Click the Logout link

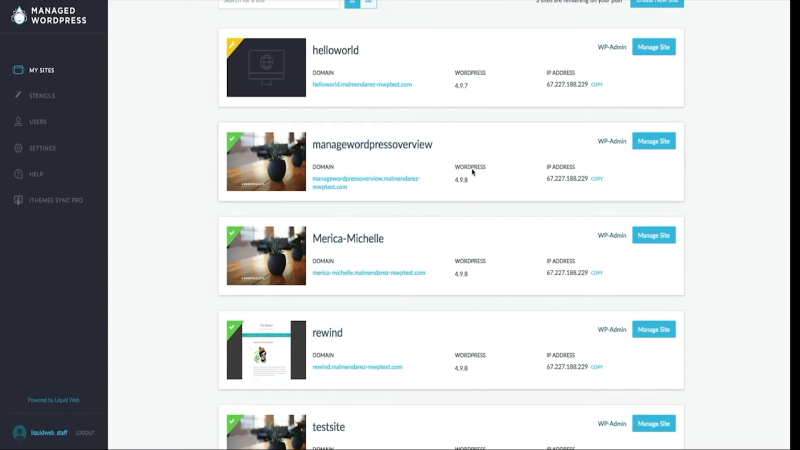(85, 433)
